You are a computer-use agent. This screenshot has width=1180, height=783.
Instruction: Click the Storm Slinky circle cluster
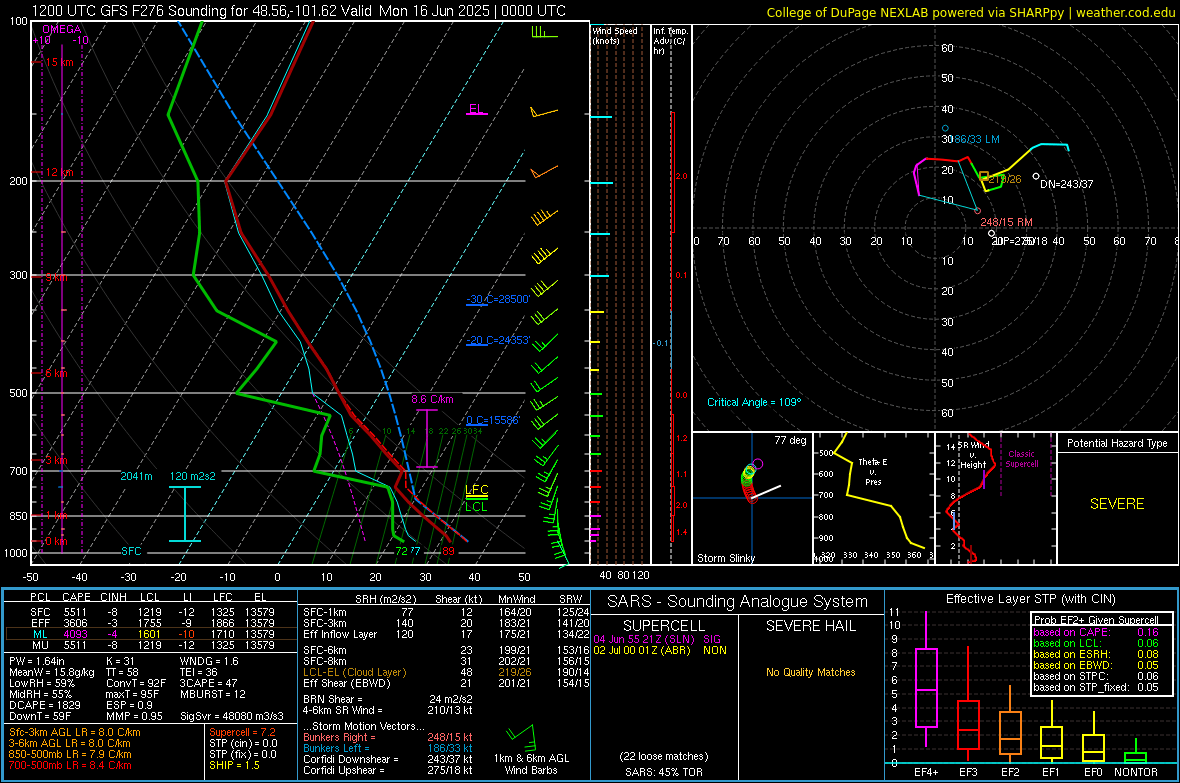click(750, 480)
